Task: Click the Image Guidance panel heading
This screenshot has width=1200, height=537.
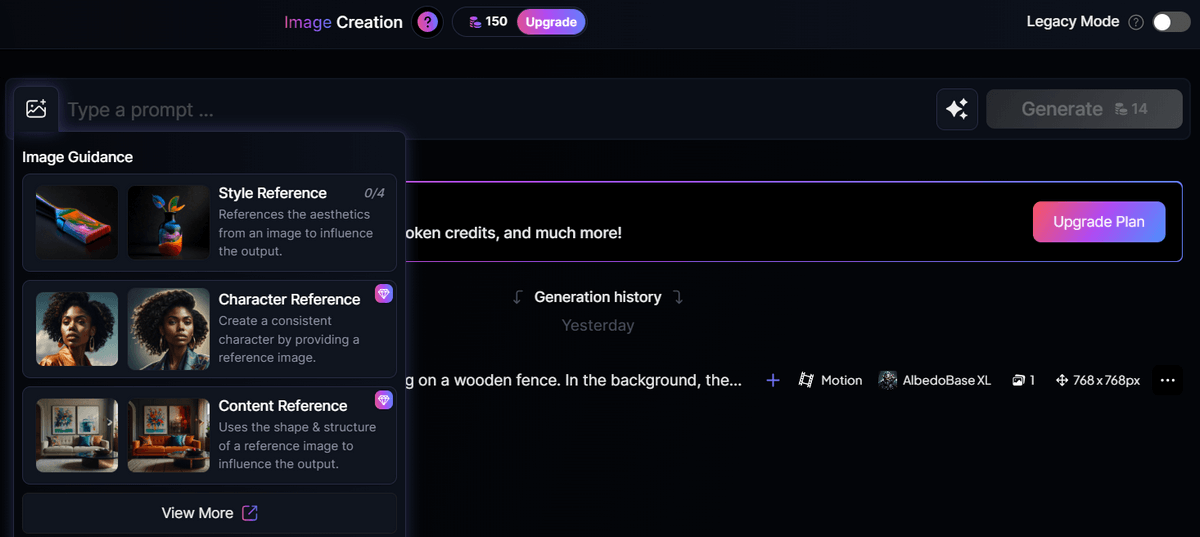Action: [x=77, y=157]
